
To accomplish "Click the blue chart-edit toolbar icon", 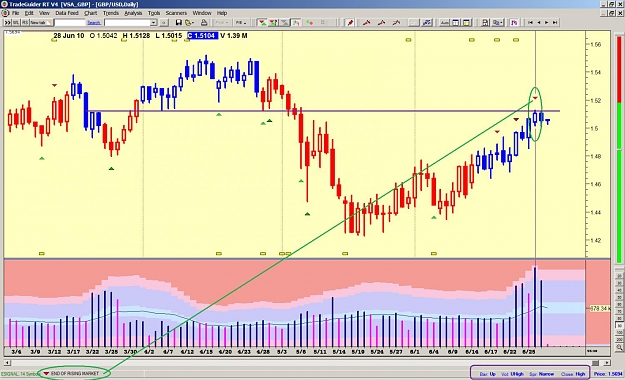I will (x=427, y=23).
